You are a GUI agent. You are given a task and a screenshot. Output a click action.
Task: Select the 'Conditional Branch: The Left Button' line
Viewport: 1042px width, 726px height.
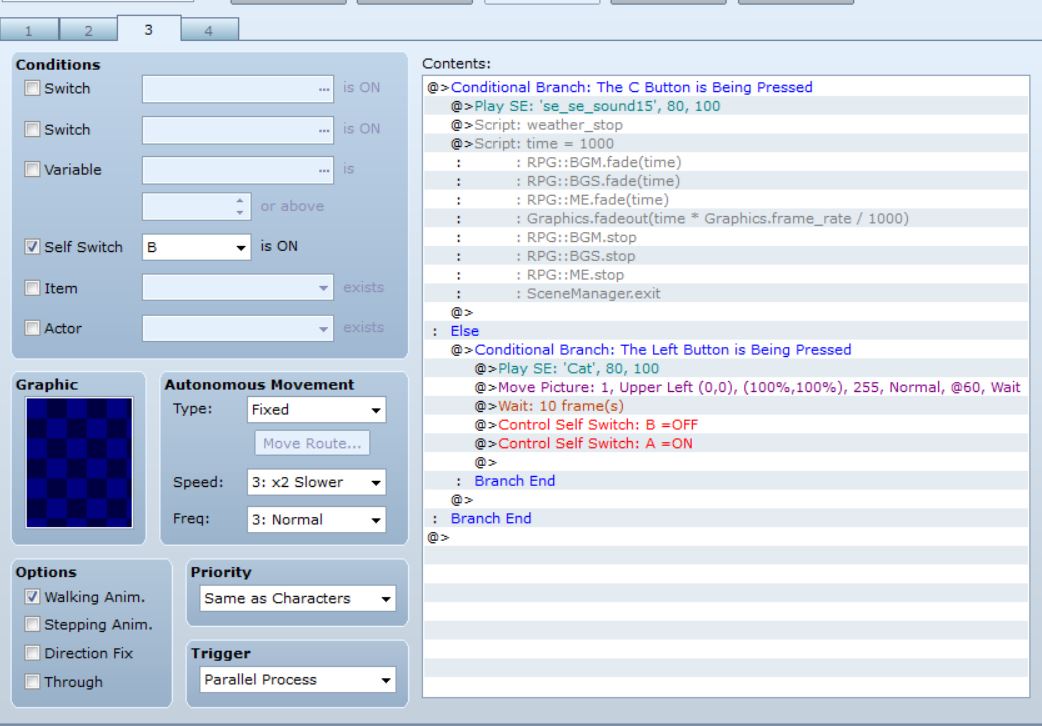coord(726,350)
